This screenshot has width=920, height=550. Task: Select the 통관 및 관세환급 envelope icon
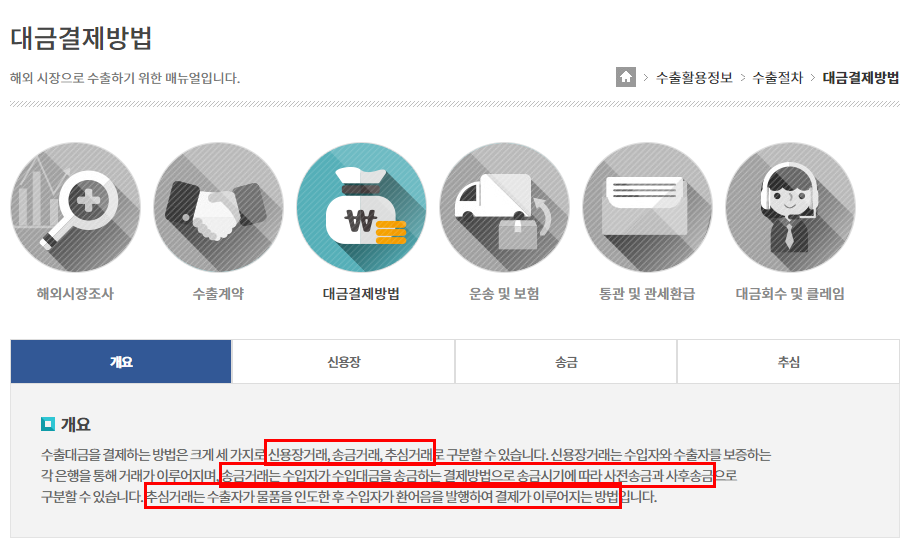point(647,207)
